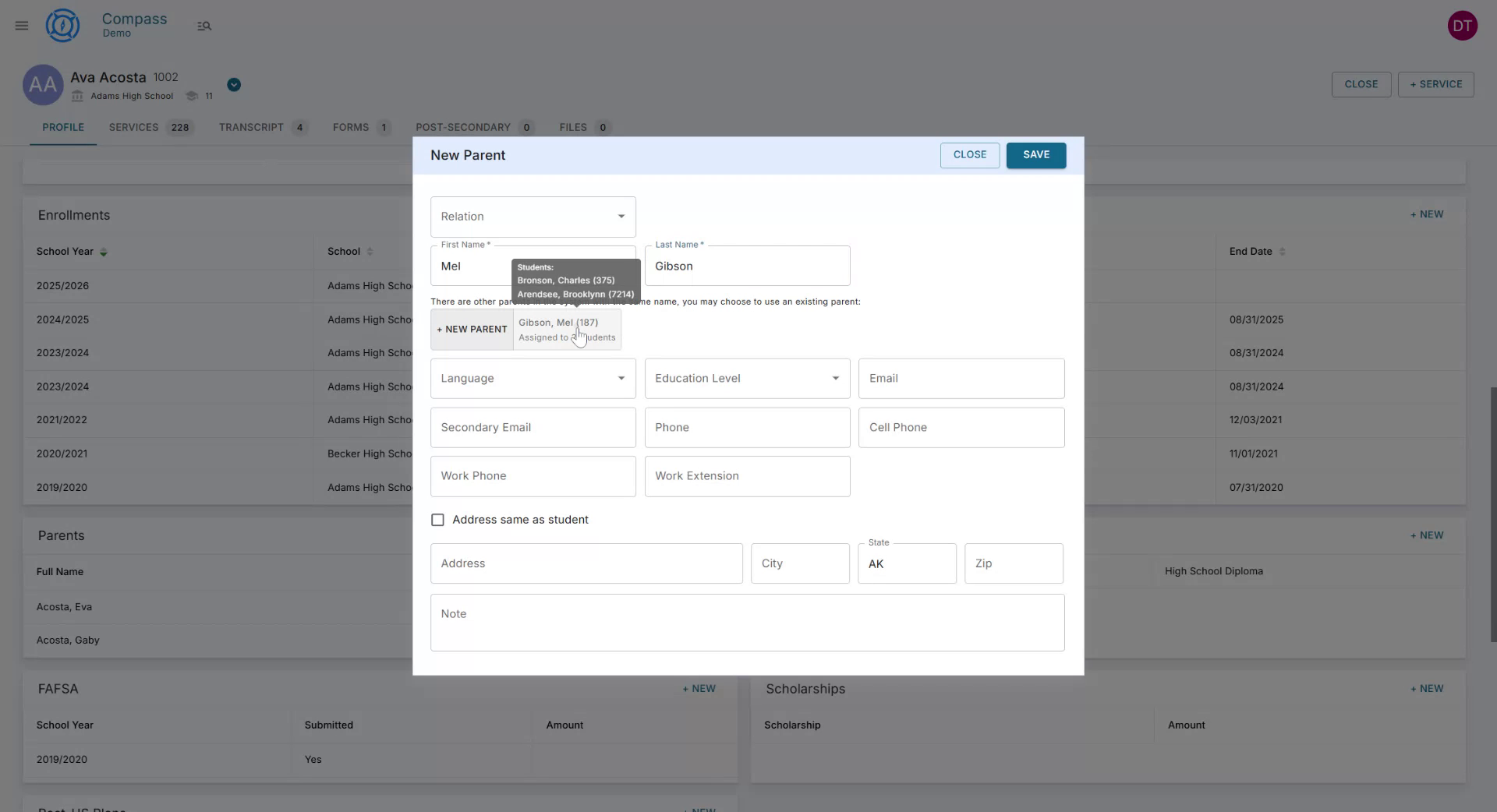Screen dimensions: 1497x812
Task: Click the graduation cap grade icon
Action: 192,95
